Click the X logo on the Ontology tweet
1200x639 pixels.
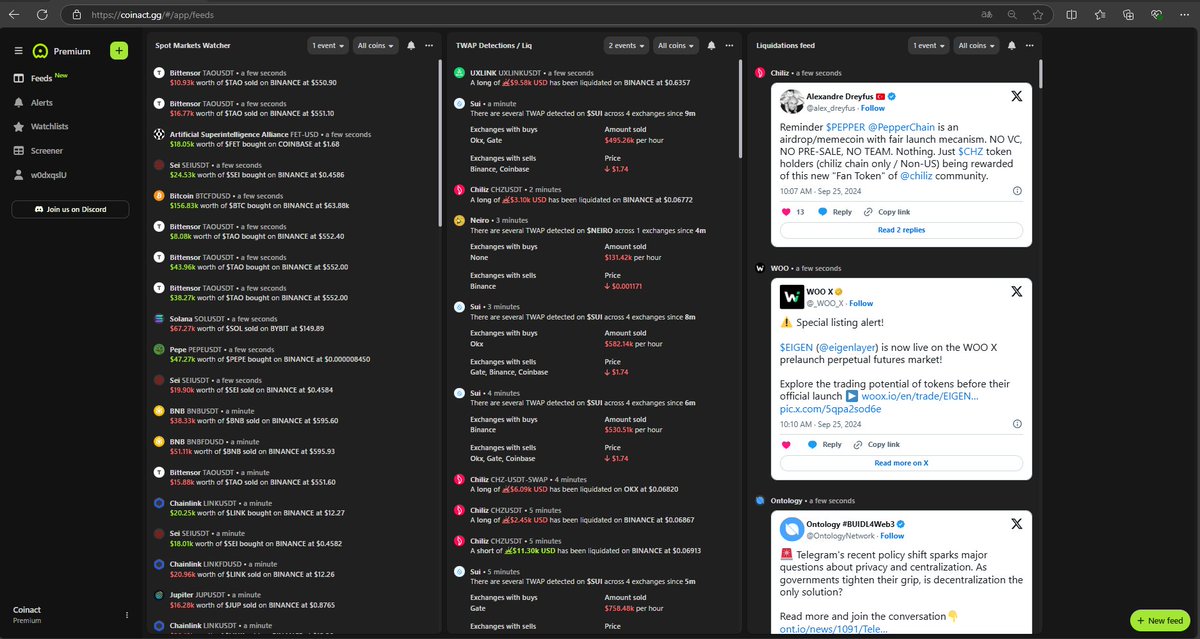(1016, 523)
